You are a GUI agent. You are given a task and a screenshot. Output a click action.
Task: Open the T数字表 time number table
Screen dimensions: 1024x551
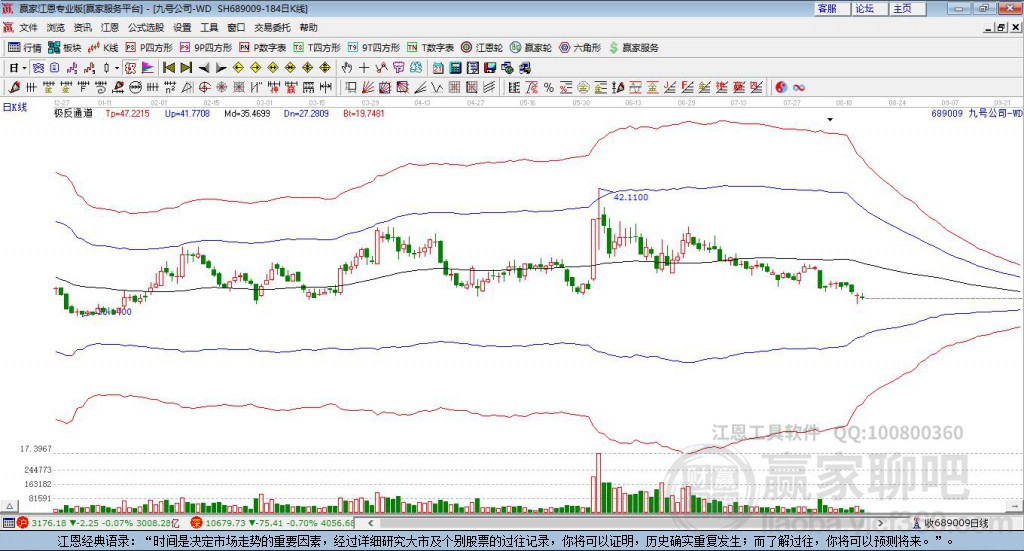(x=430, y=48)
